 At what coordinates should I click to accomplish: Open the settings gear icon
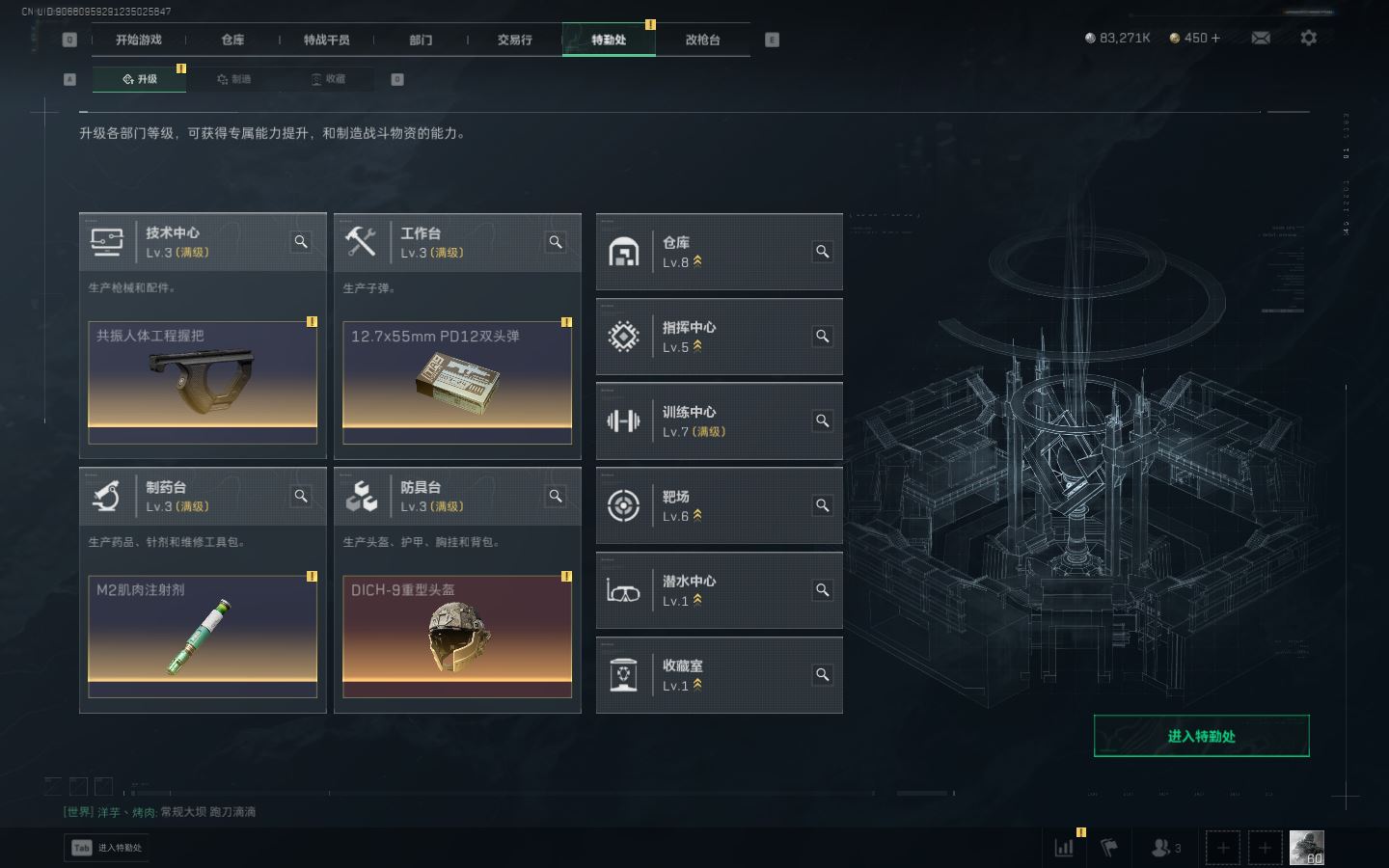tap(1308, 38)
